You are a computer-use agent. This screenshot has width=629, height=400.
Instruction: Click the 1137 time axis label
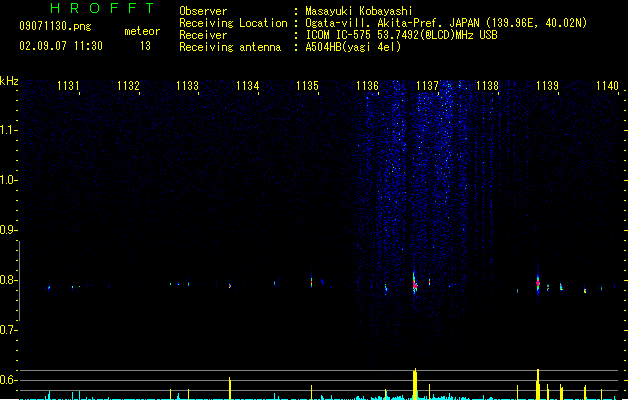point(428,86)
